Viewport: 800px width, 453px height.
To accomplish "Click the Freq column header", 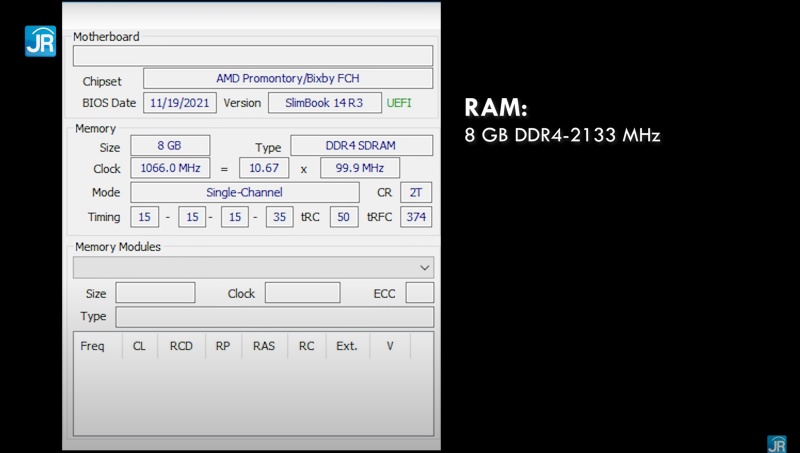I will pyautogui.click(x=93, y=346).
